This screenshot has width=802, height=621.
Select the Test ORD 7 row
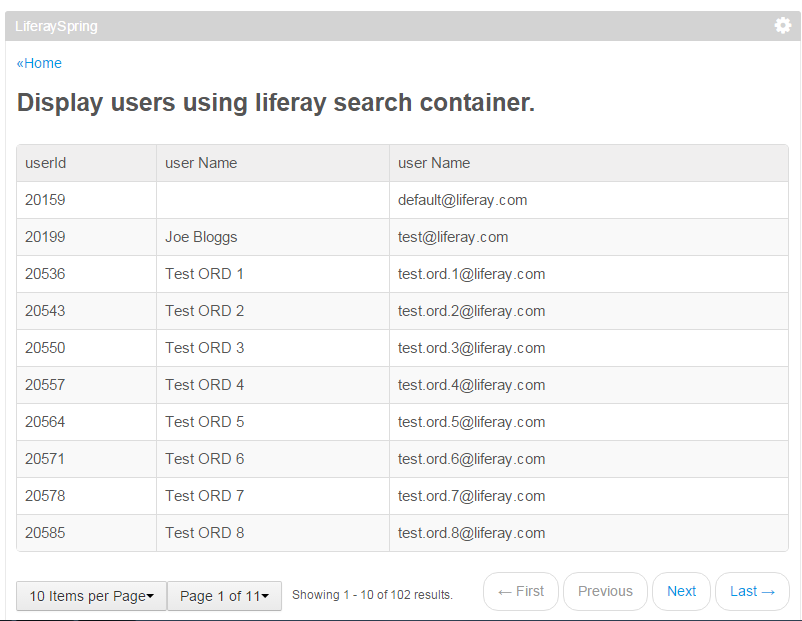click(403, 496)
